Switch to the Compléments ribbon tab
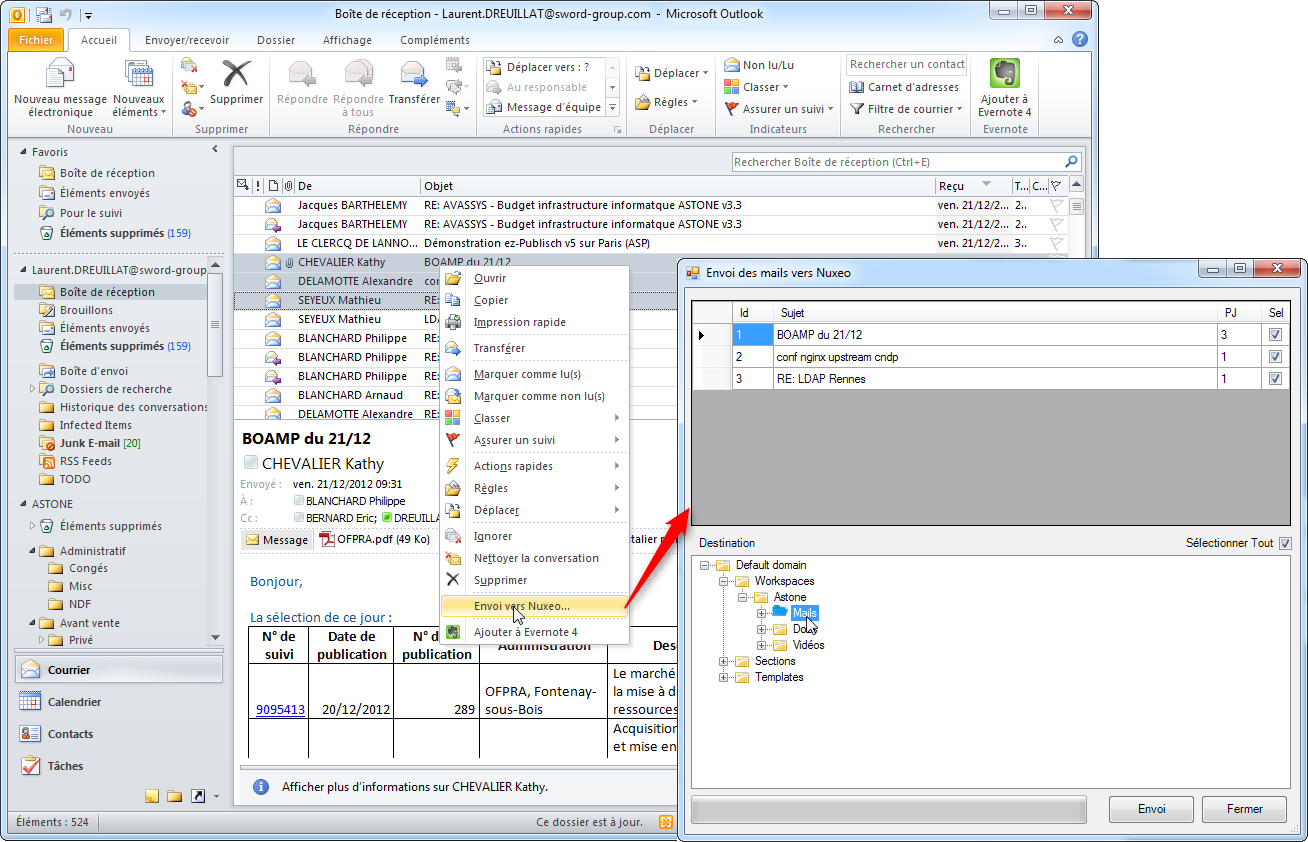 click(435, 40)
